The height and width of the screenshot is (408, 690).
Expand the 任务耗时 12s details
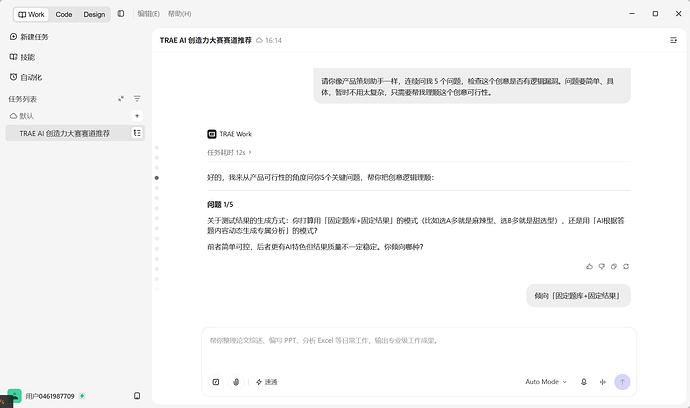(x=229, y=152)
